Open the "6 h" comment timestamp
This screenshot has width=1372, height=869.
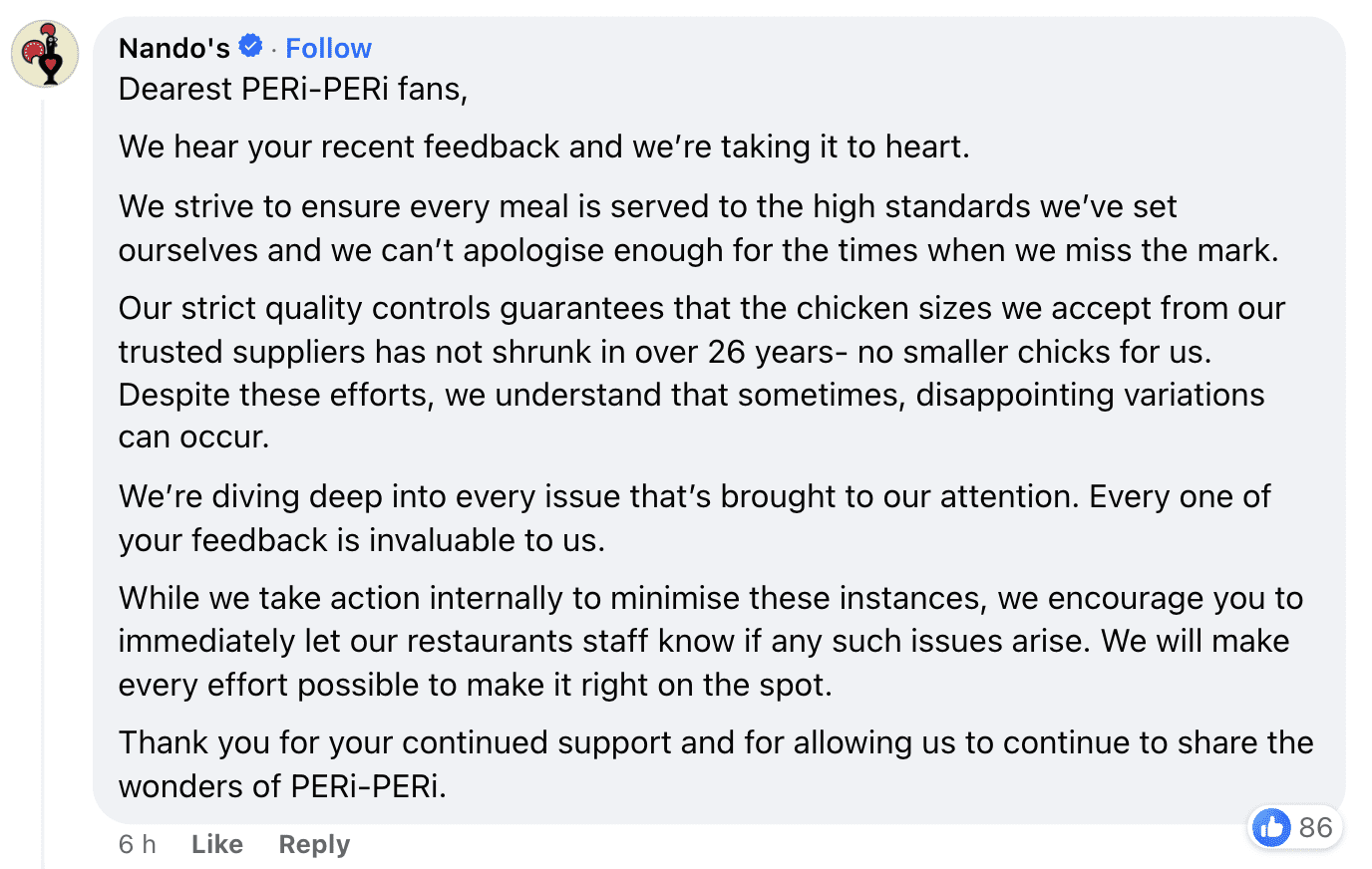137,844
